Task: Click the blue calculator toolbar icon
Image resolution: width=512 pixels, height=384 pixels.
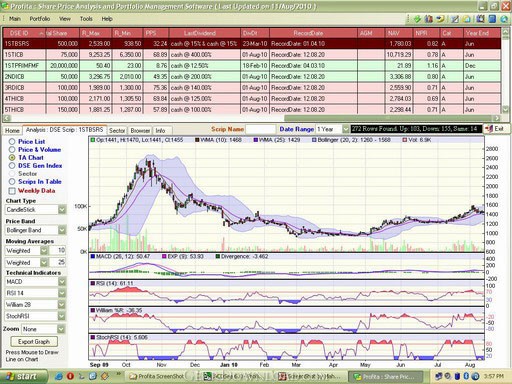Action: 492,19
